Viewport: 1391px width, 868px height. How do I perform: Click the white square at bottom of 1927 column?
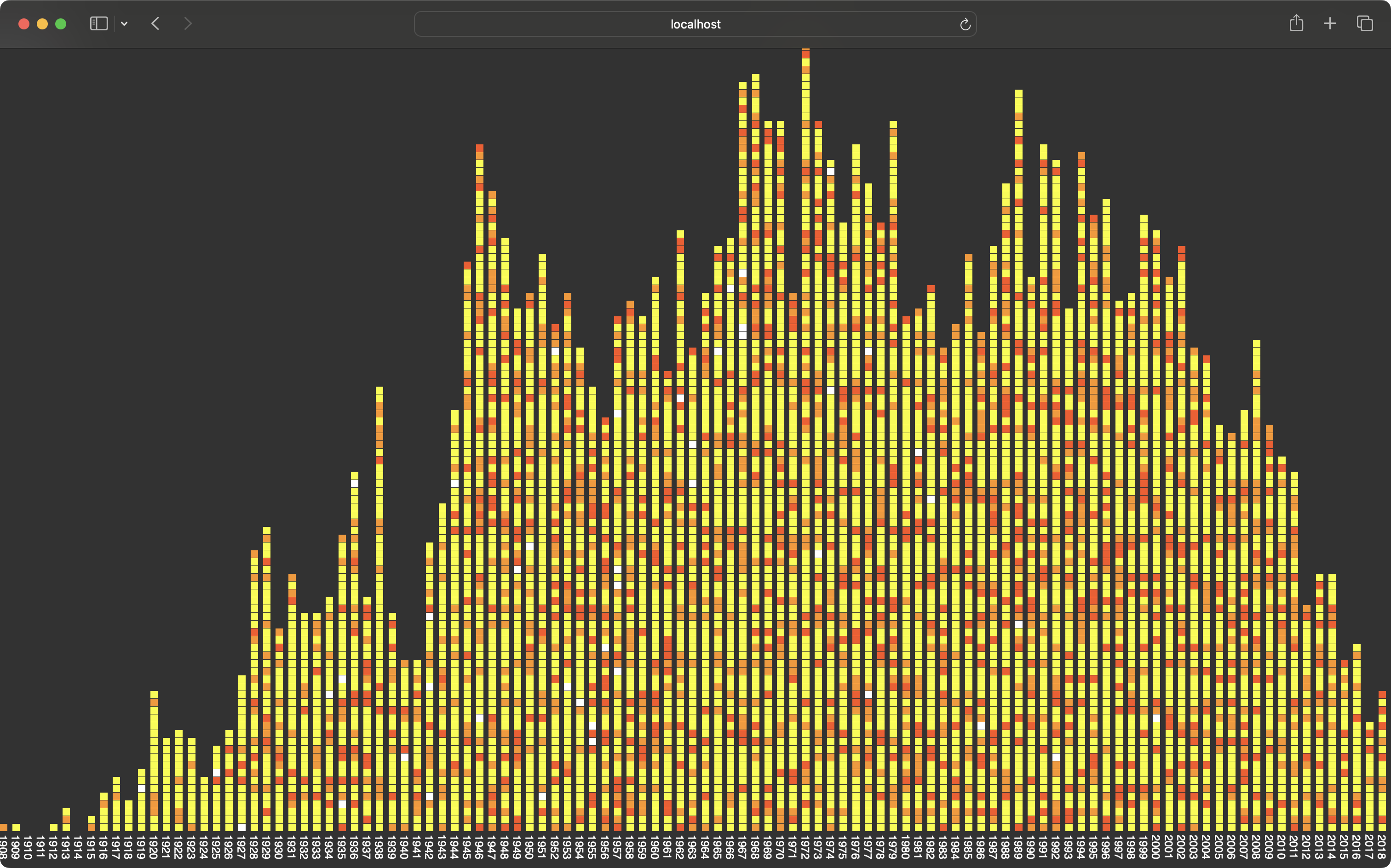point(242,827)
